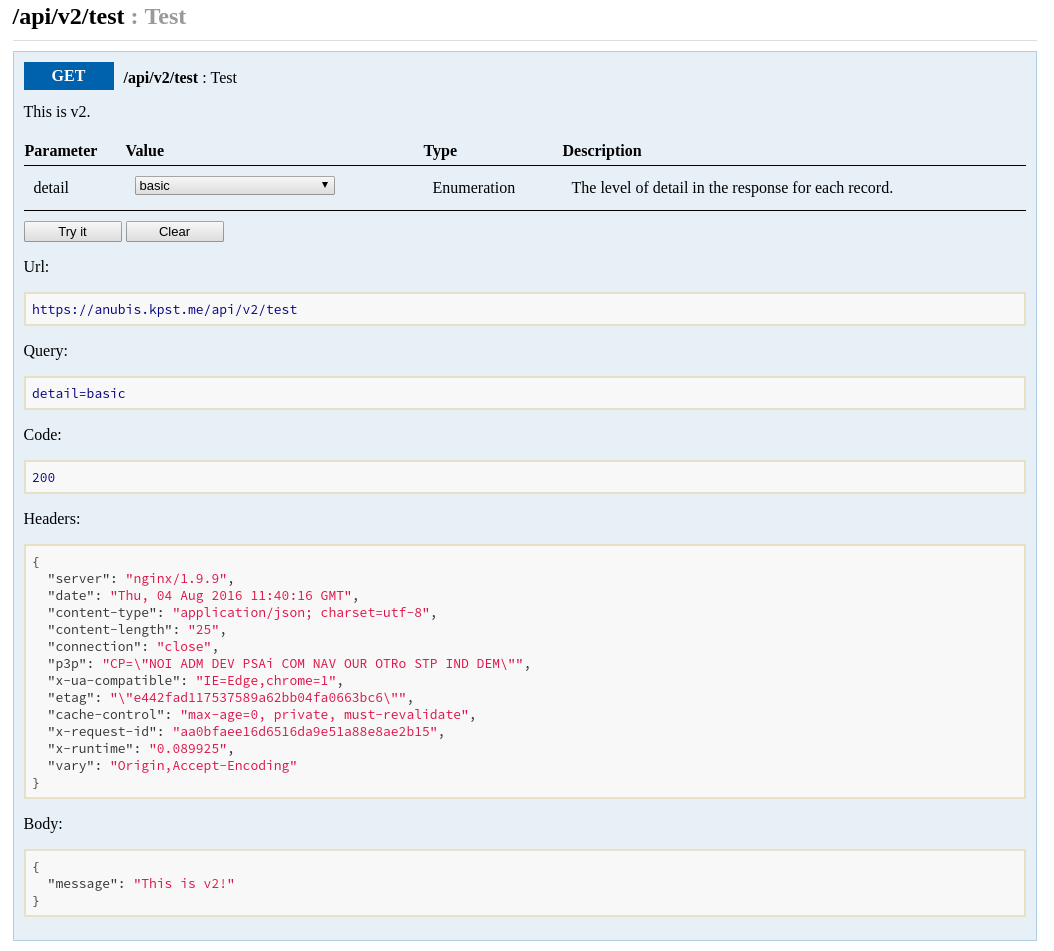Click the Enumeration type cell
Viewport: 1054px width, 951px height.
click(474, 188)
